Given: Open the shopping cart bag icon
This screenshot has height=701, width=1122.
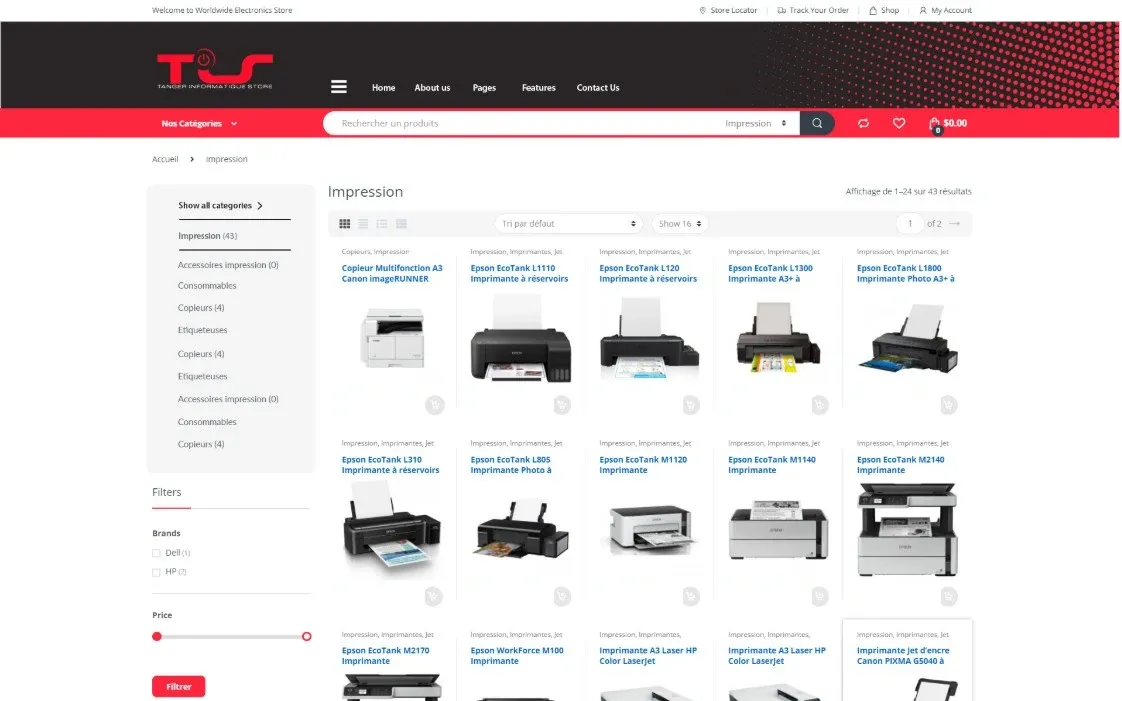Looking at the screenshot, I should coord(935,124).
